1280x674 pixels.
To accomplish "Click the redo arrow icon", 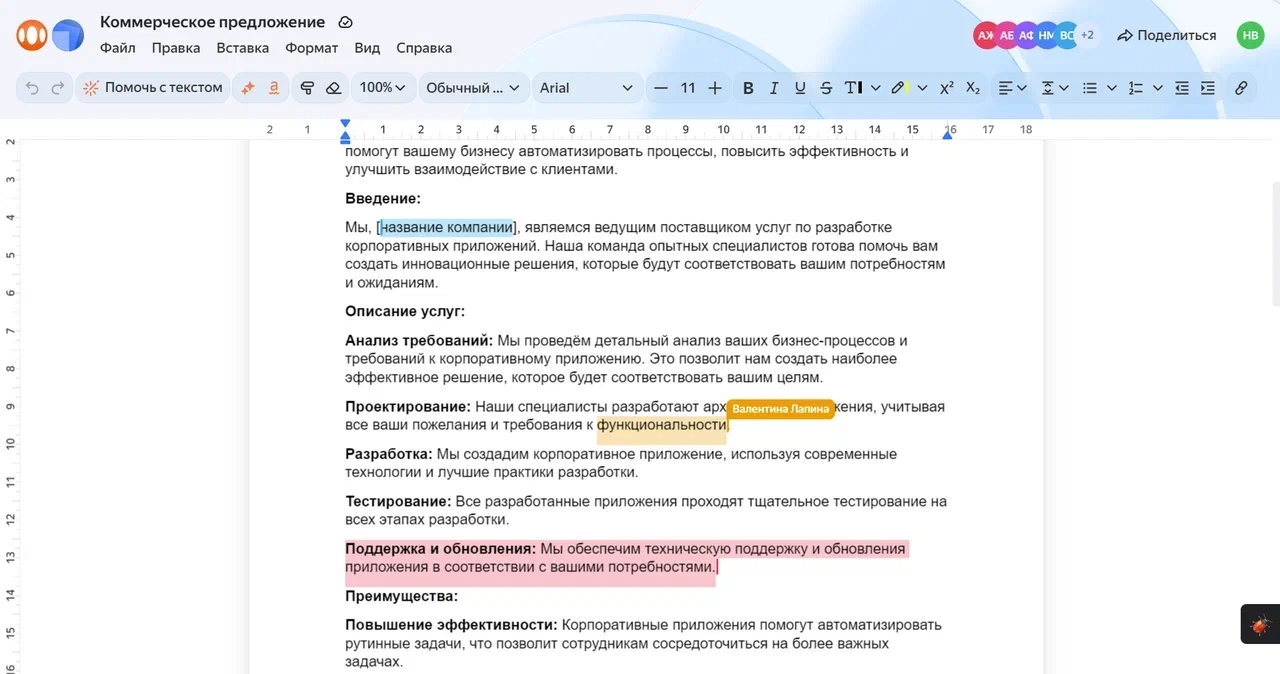I will coord(58,88).
